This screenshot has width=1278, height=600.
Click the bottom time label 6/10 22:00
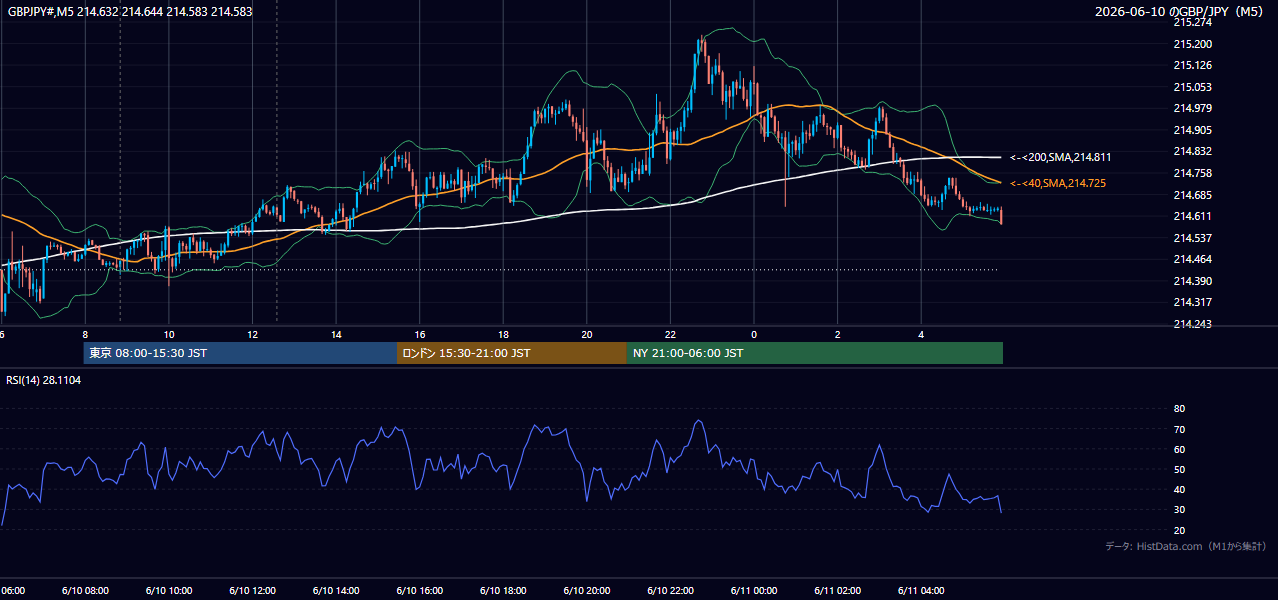[x=670, y=591]
